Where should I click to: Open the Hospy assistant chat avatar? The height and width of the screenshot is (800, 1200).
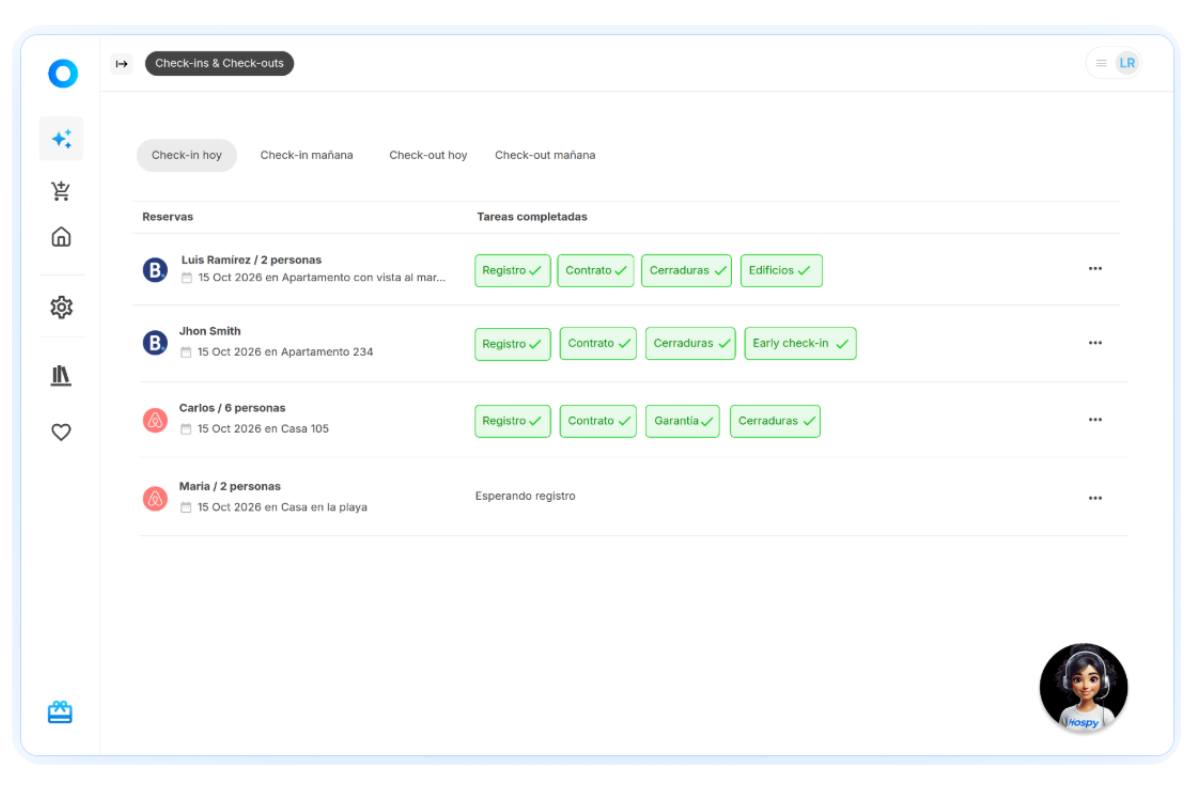click(1084, 688)
